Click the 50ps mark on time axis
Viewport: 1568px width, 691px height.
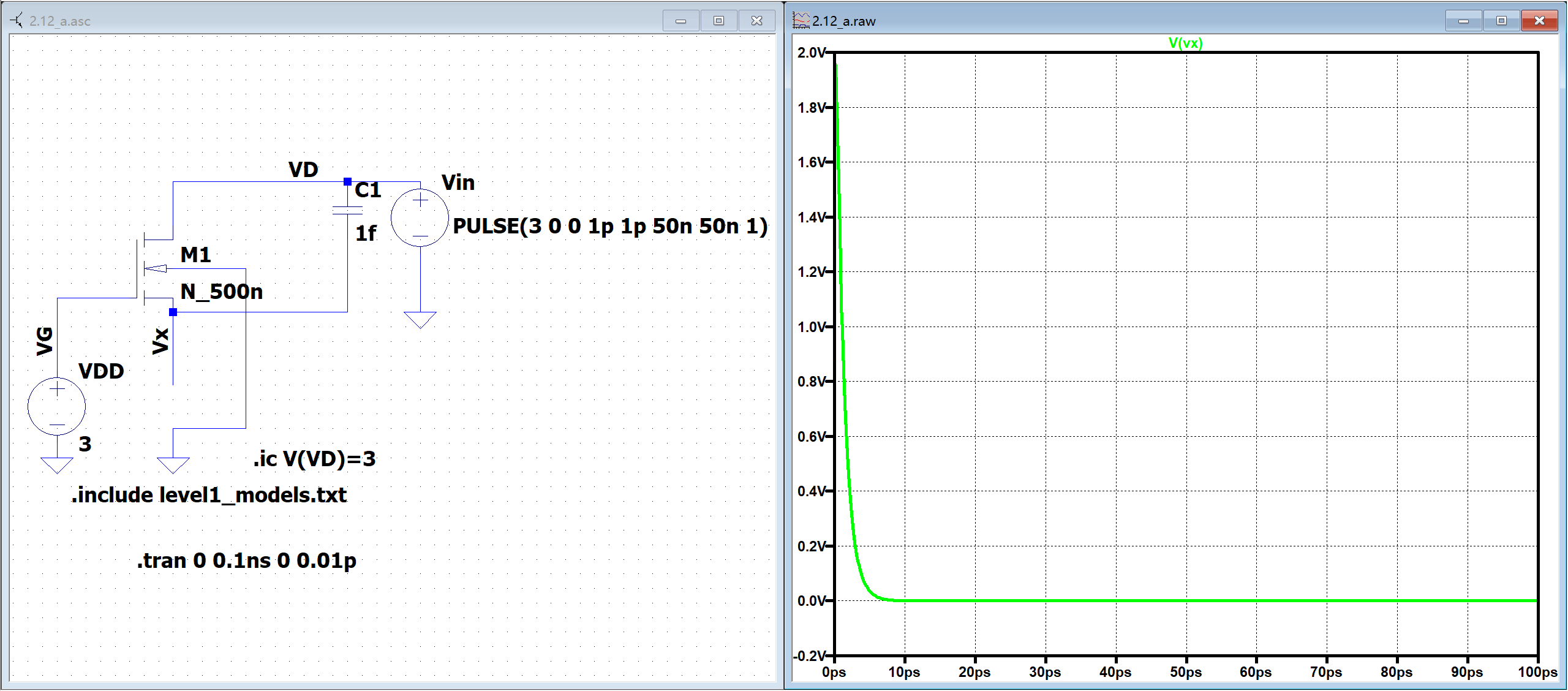coord(1185,672)
